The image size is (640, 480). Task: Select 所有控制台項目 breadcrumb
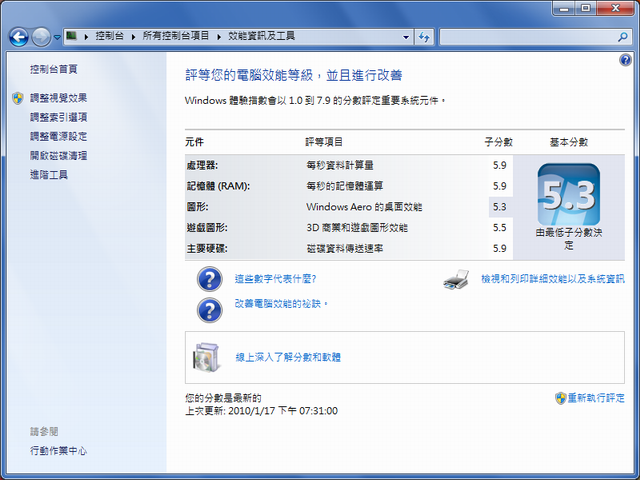click(176, 36)
